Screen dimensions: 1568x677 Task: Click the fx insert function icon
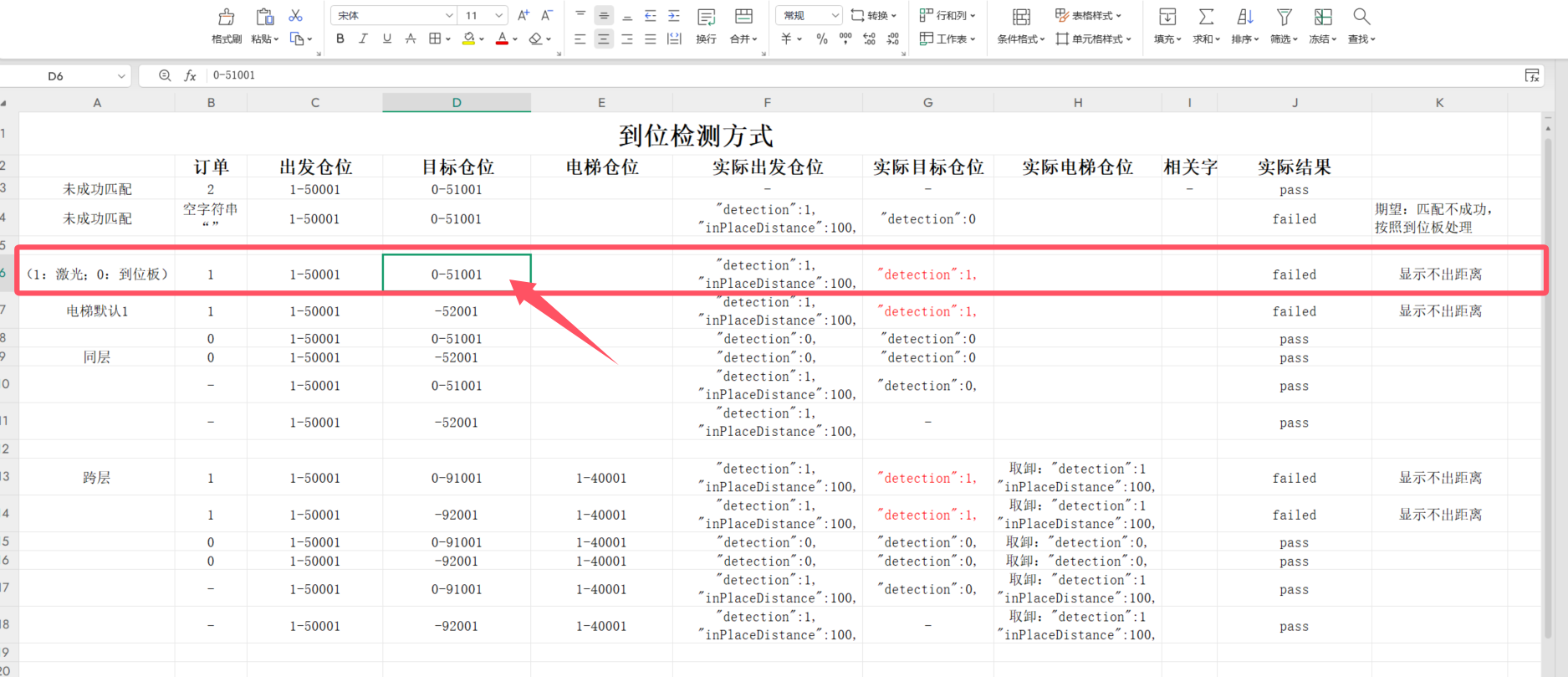click(x=190, y=75)
